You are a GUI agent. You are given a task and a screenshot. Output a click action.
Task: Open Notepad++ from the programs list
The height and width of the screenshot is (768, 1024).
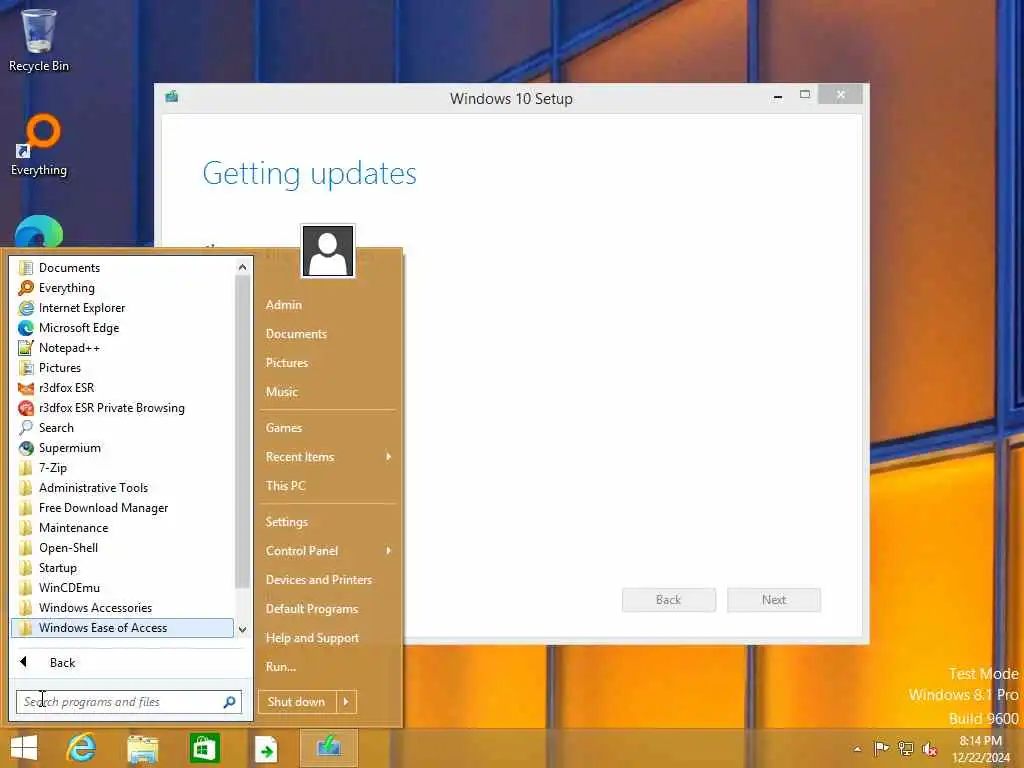(x=123, y=348)
